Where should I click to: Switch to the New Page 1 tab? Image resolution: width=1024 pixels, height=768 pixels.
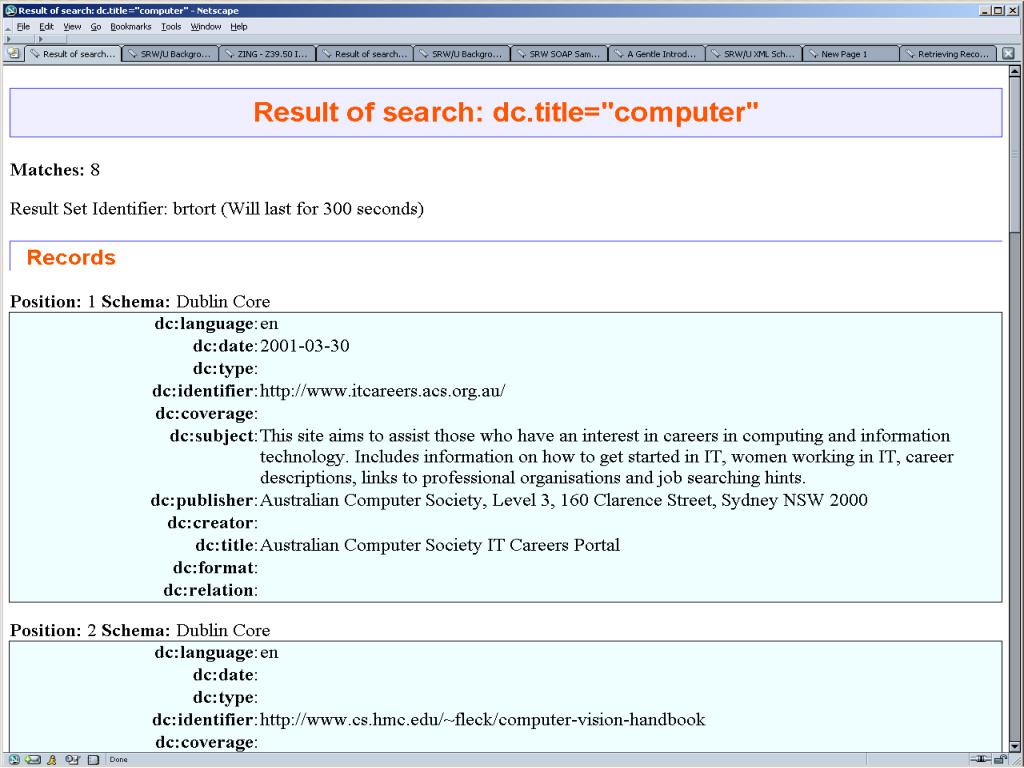point(851,54)
